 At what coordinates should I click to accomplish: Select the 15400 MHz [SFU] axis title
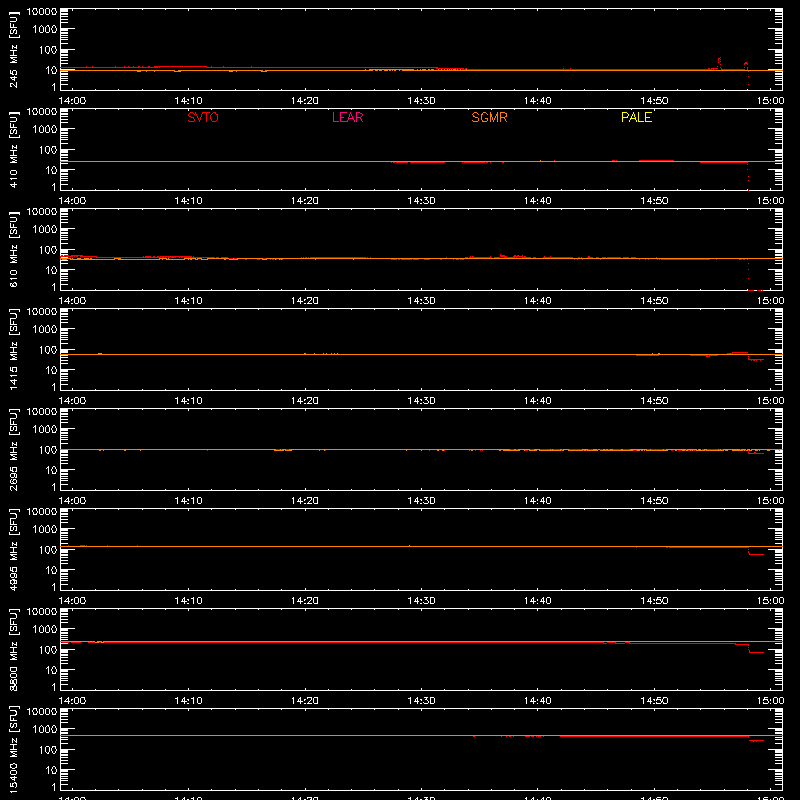click(x=13, y=749)
